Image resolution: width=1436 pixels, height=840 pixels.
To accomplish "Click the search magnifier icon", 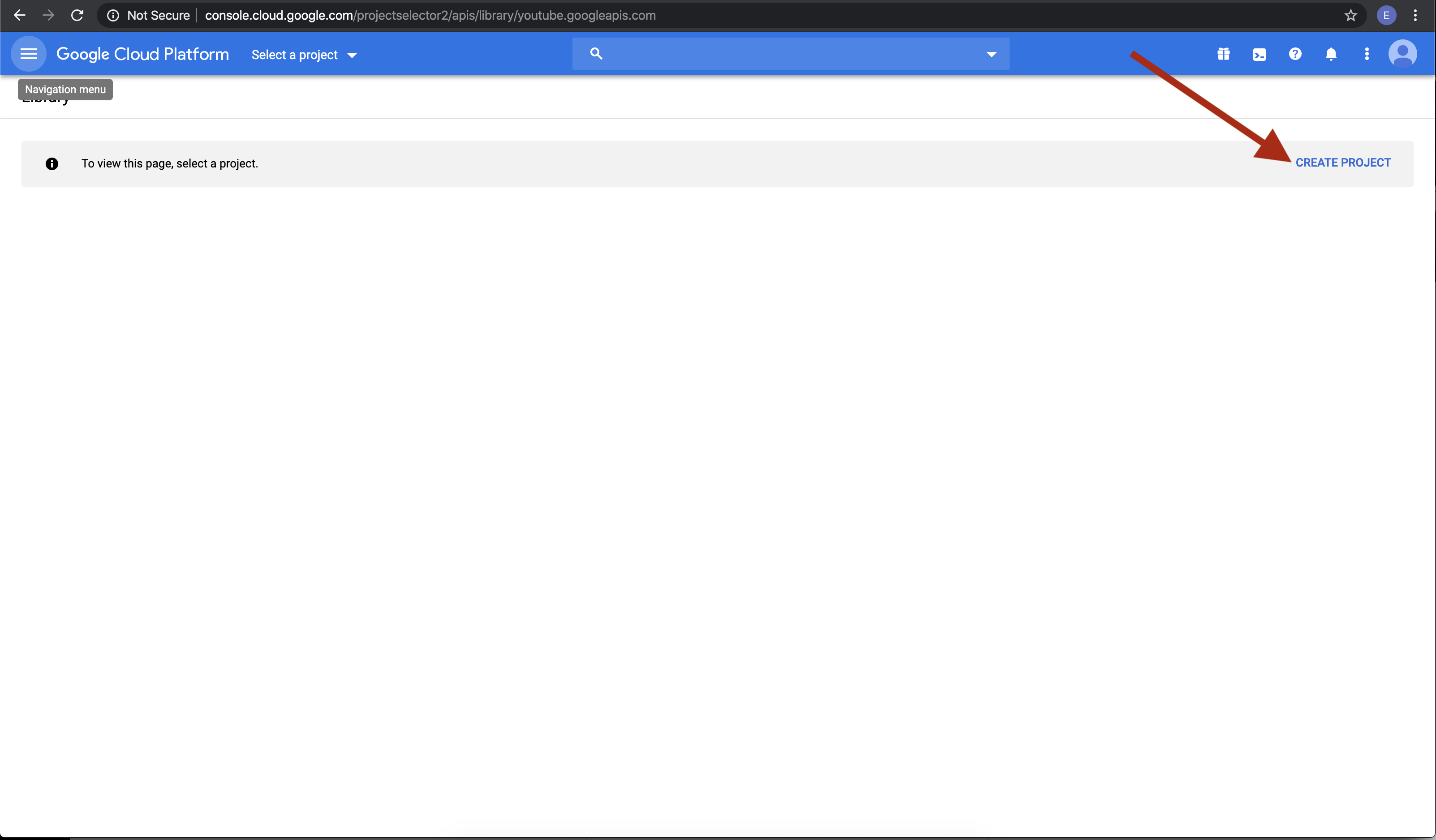I will (x=596, y=54).
